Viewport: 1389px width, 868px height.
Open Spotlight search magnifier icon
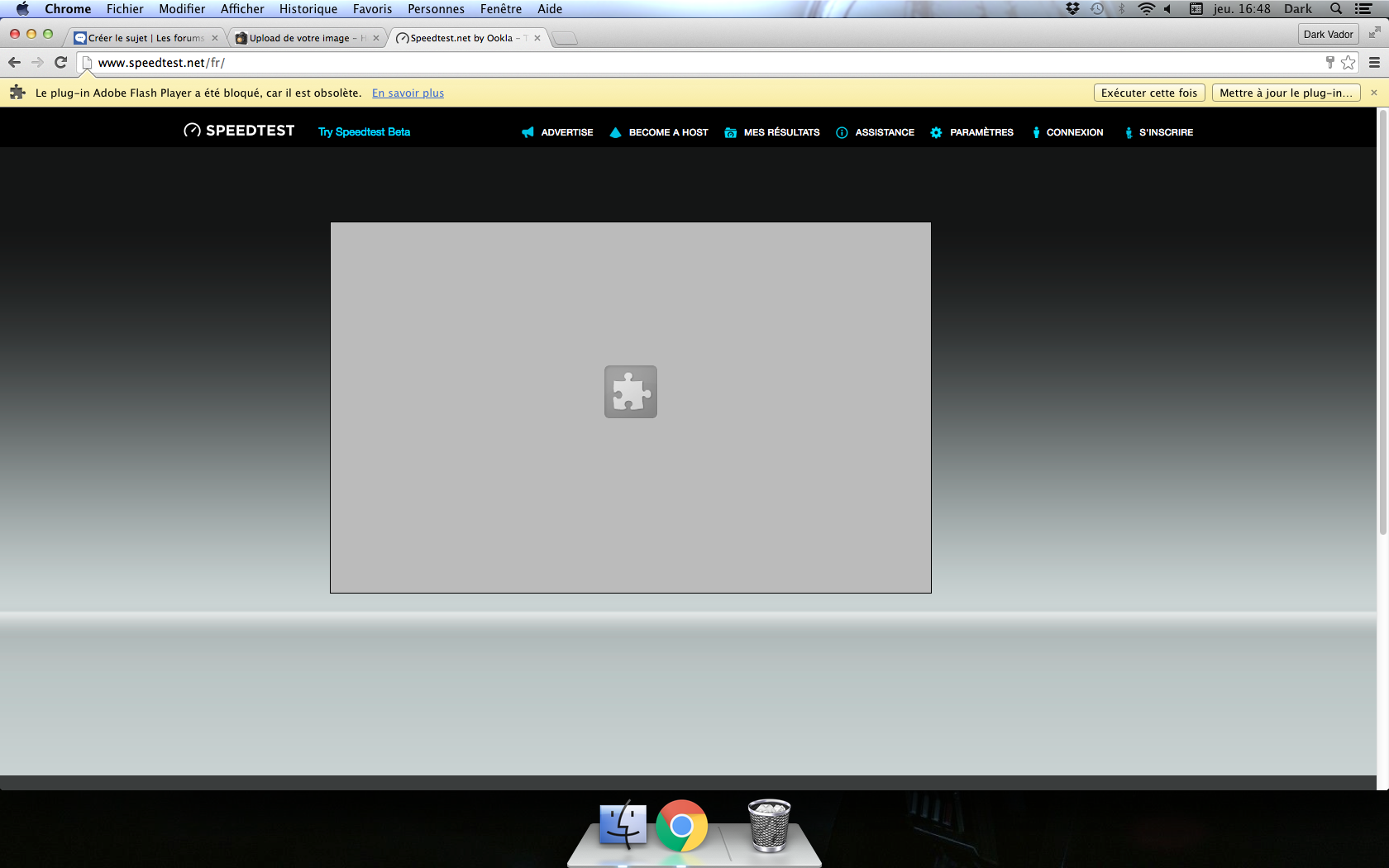[x=1335, y=9]
